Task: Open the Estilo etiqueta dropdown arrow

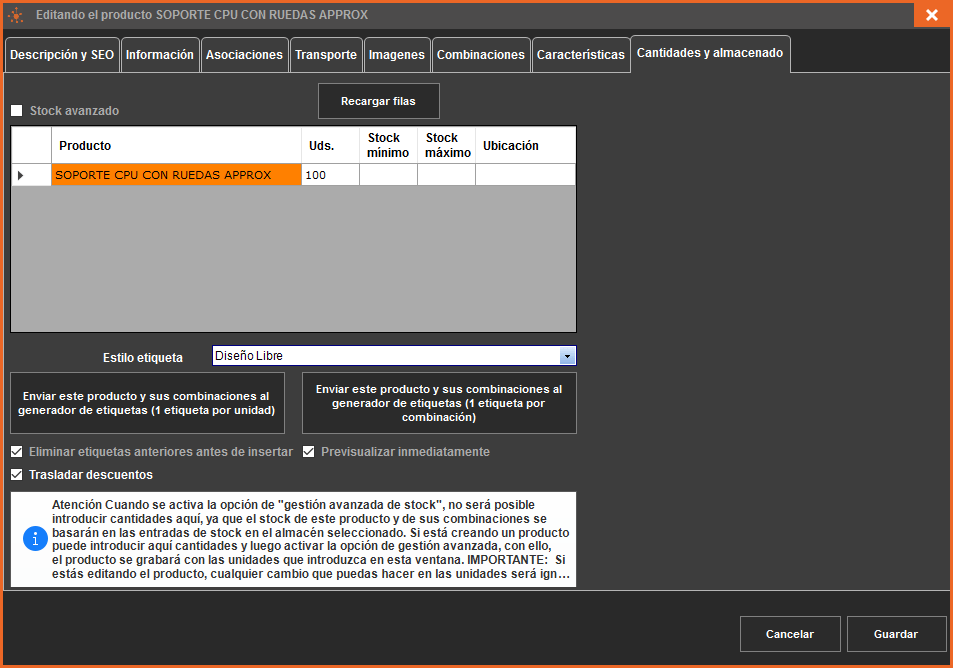Action: tap(567, 356)
